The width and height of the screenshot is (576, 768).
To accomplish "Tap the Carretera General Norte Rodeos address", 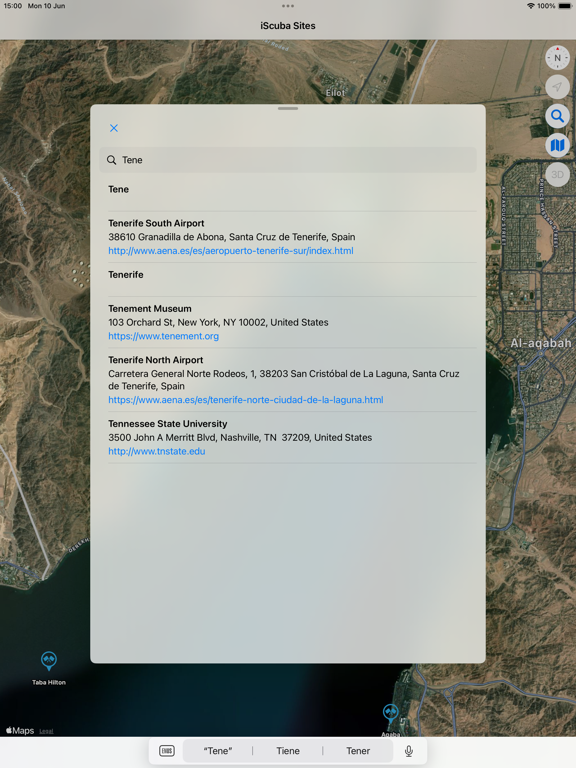I will (x=284, y=380).
